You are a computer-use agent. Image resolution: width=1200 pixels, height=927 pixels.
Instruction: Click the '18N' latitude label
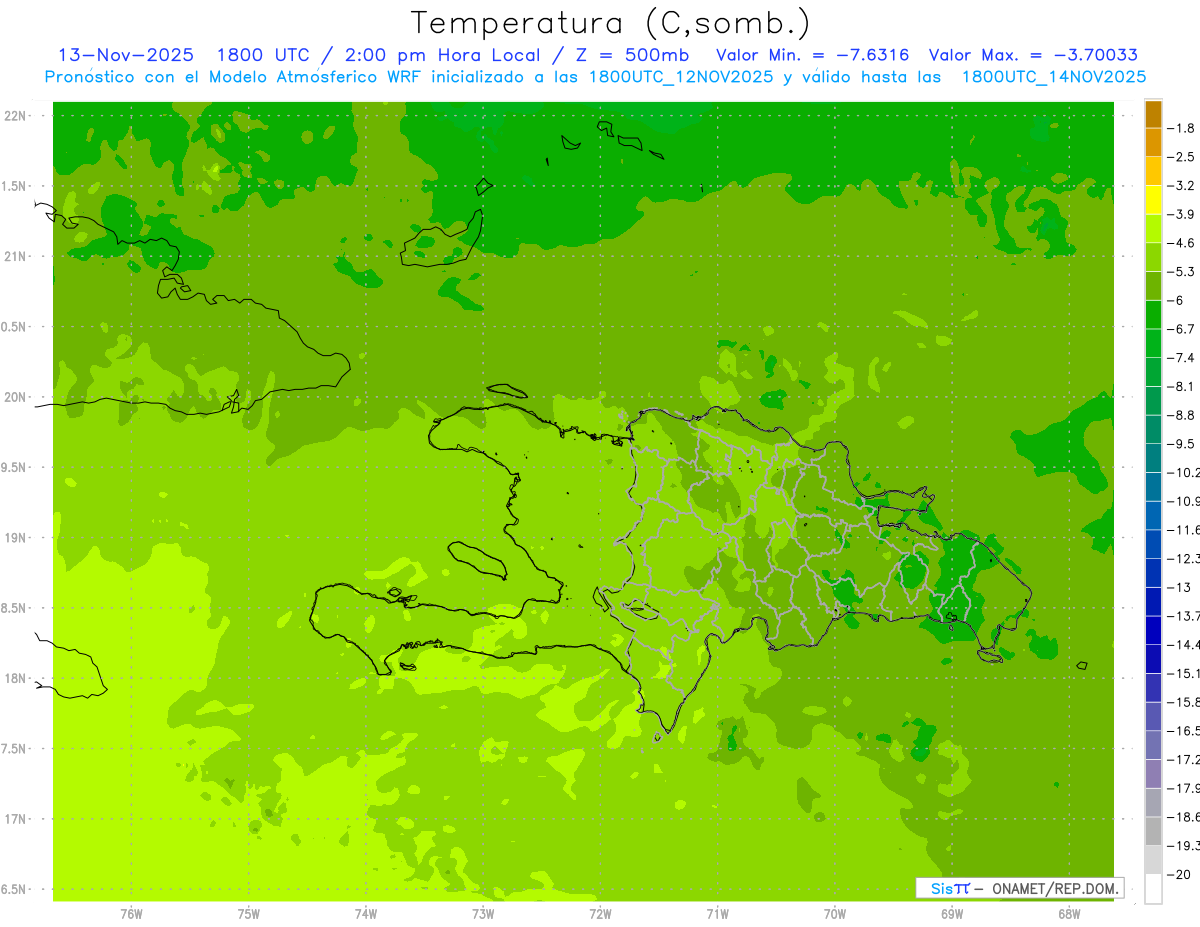[x=15, y=678]
